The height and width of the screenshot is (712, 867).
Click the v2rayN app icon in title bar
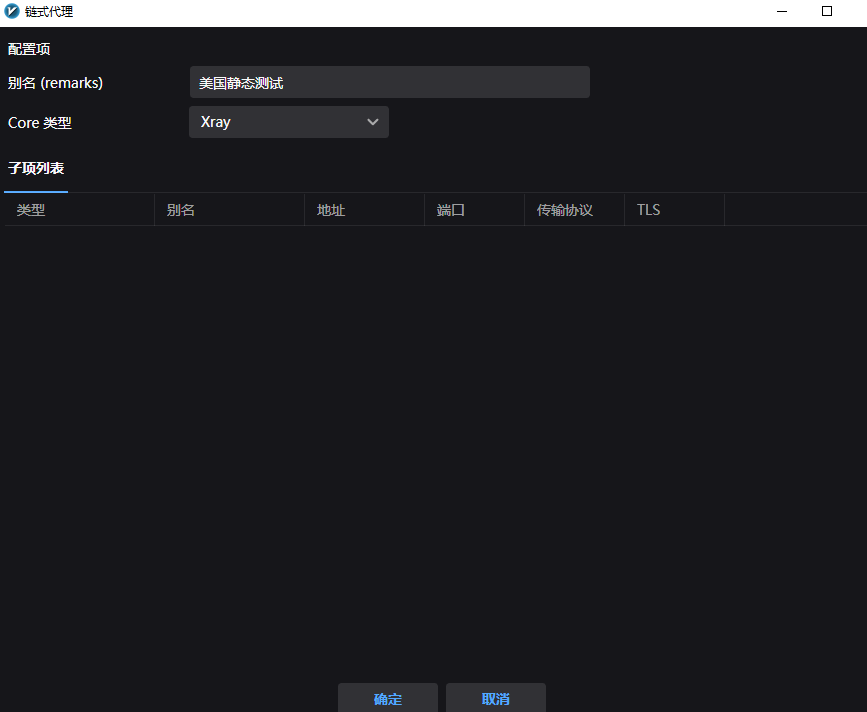click(x=12, y=11)
